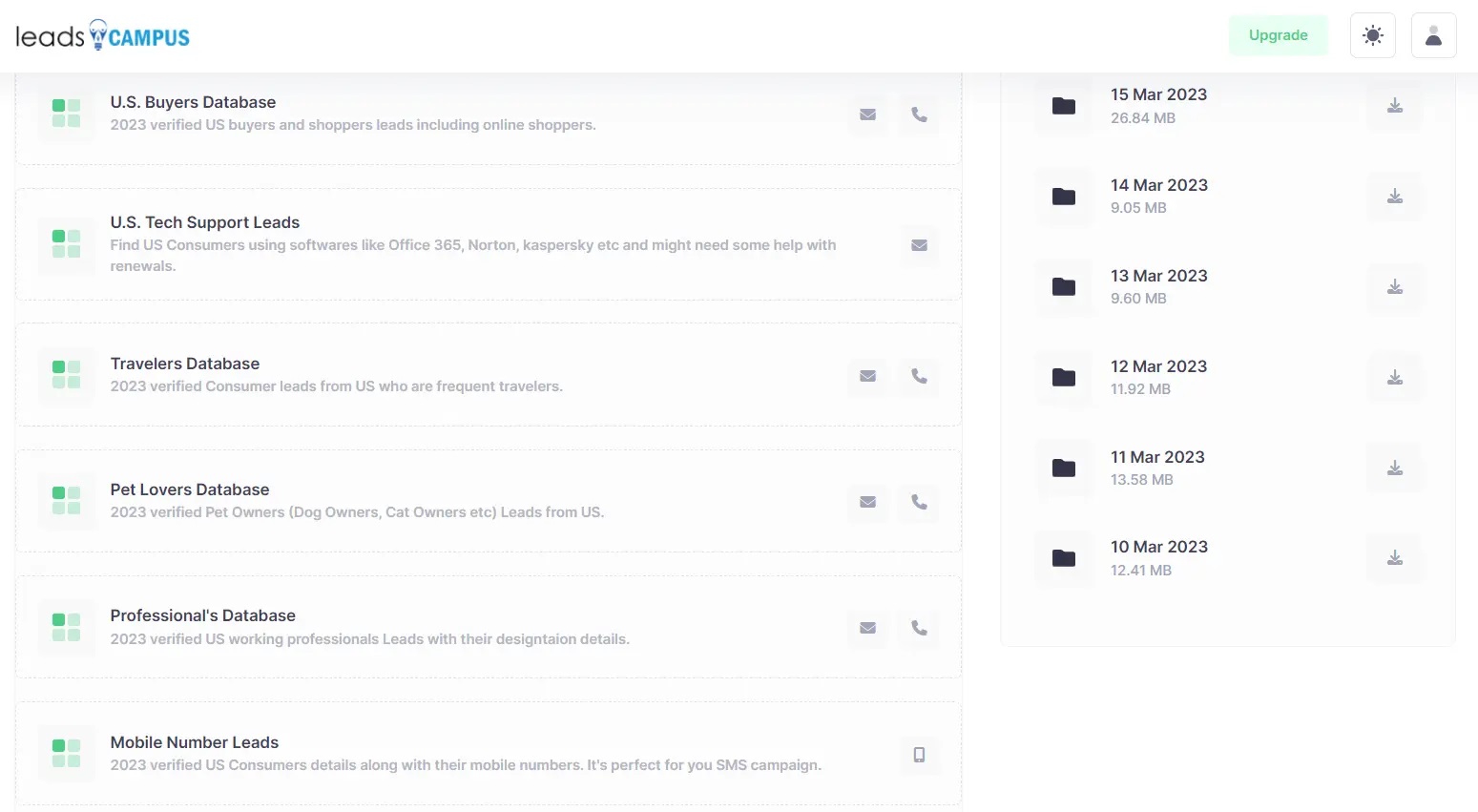Open the 13 Mar 2023 folder icon
Screen dimensions: 1478x812
click(x=1063, y=287)
